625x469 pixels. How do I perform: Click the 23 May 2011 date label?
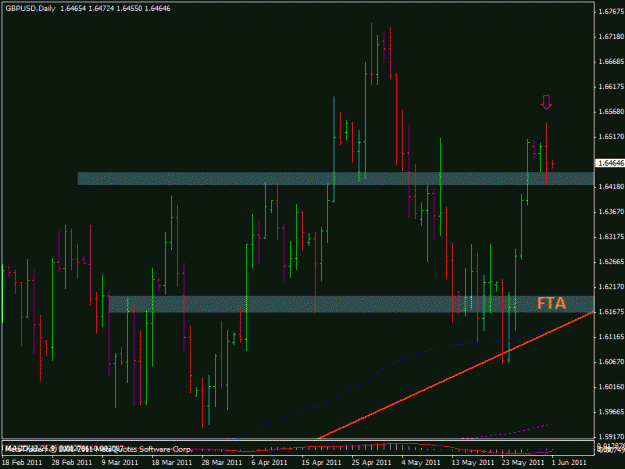tap(523, 462)
